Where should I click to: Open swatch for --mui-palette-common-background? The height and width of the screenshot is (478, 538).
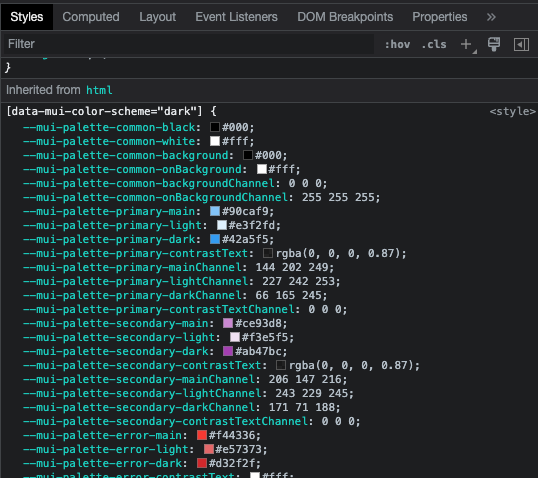pyautogui.click(x=248, y=155)
